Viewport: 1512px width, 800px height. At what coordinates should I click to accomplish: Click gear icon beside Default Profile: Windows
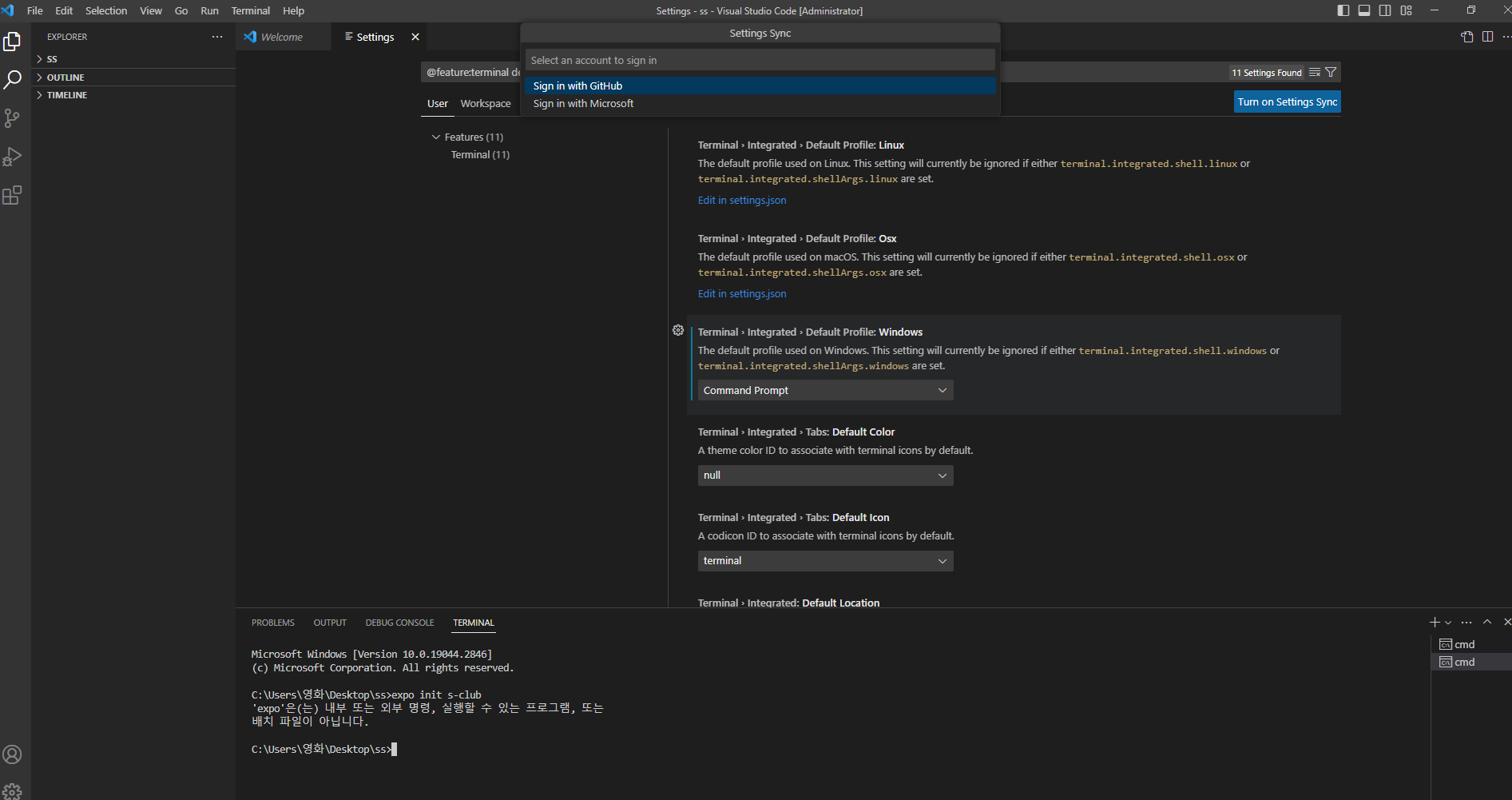[x=678, y=330]
